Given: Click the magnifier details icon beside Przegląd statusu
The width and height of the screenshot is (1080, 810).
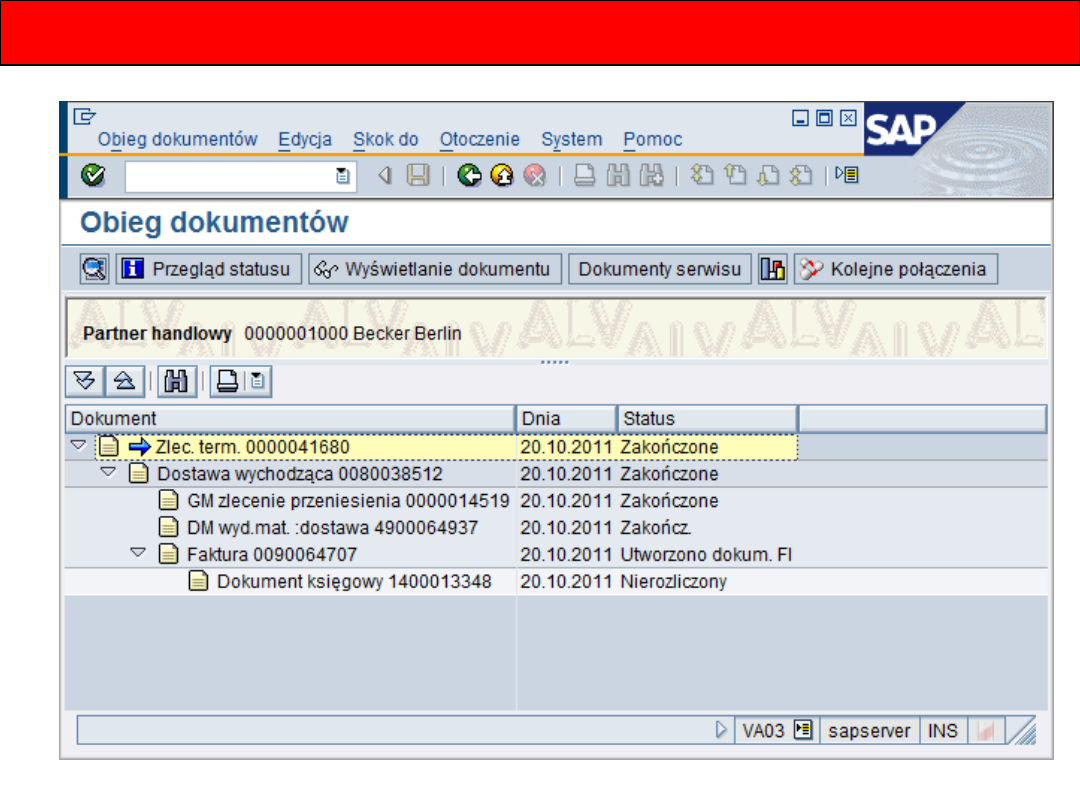Looking at the screenshot, I should tap(95, 269).
